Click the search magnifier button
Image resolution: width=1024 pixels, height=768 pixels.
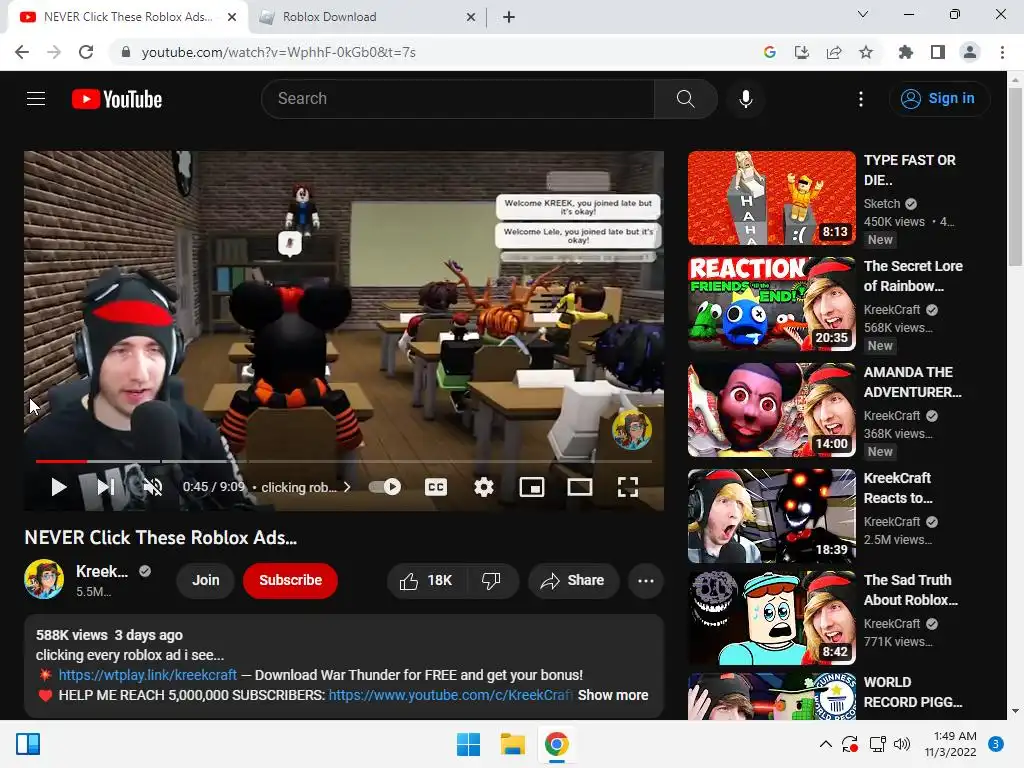[x=685, y=99]
